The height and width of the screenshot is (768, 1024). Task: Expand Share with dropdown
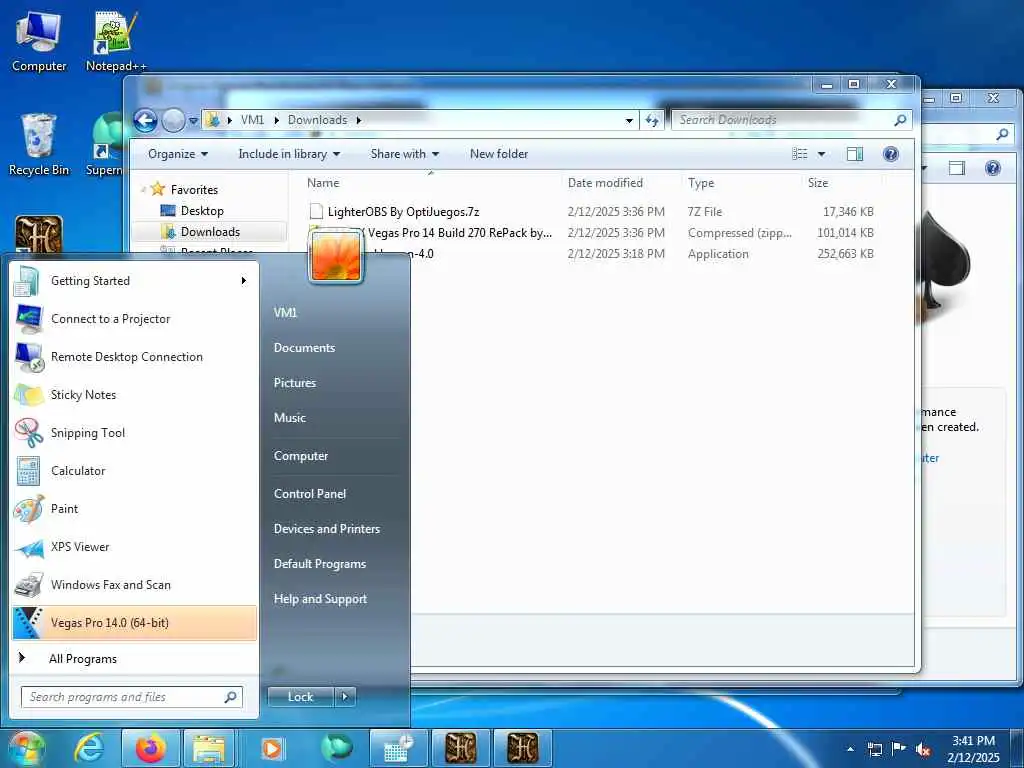pyautogui.click(x=404, y=154)
